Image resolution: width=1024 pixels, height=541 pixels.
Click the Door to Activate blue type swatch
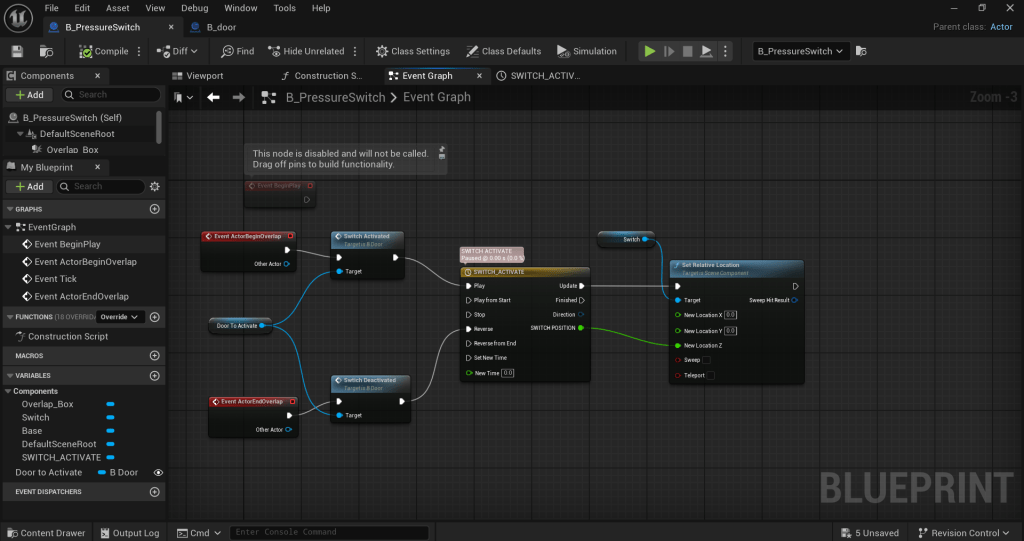102,472
